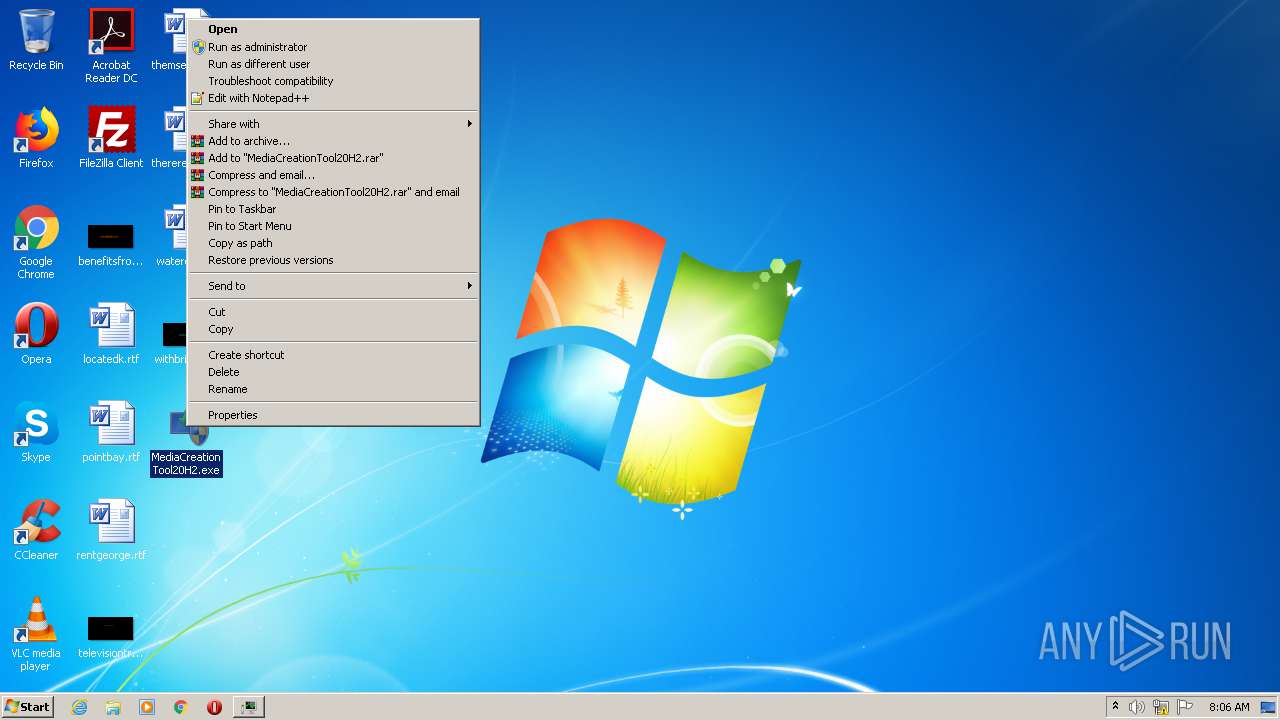Choose Copy as path
Screen dimensions: 1280x720
coord(334,243)
